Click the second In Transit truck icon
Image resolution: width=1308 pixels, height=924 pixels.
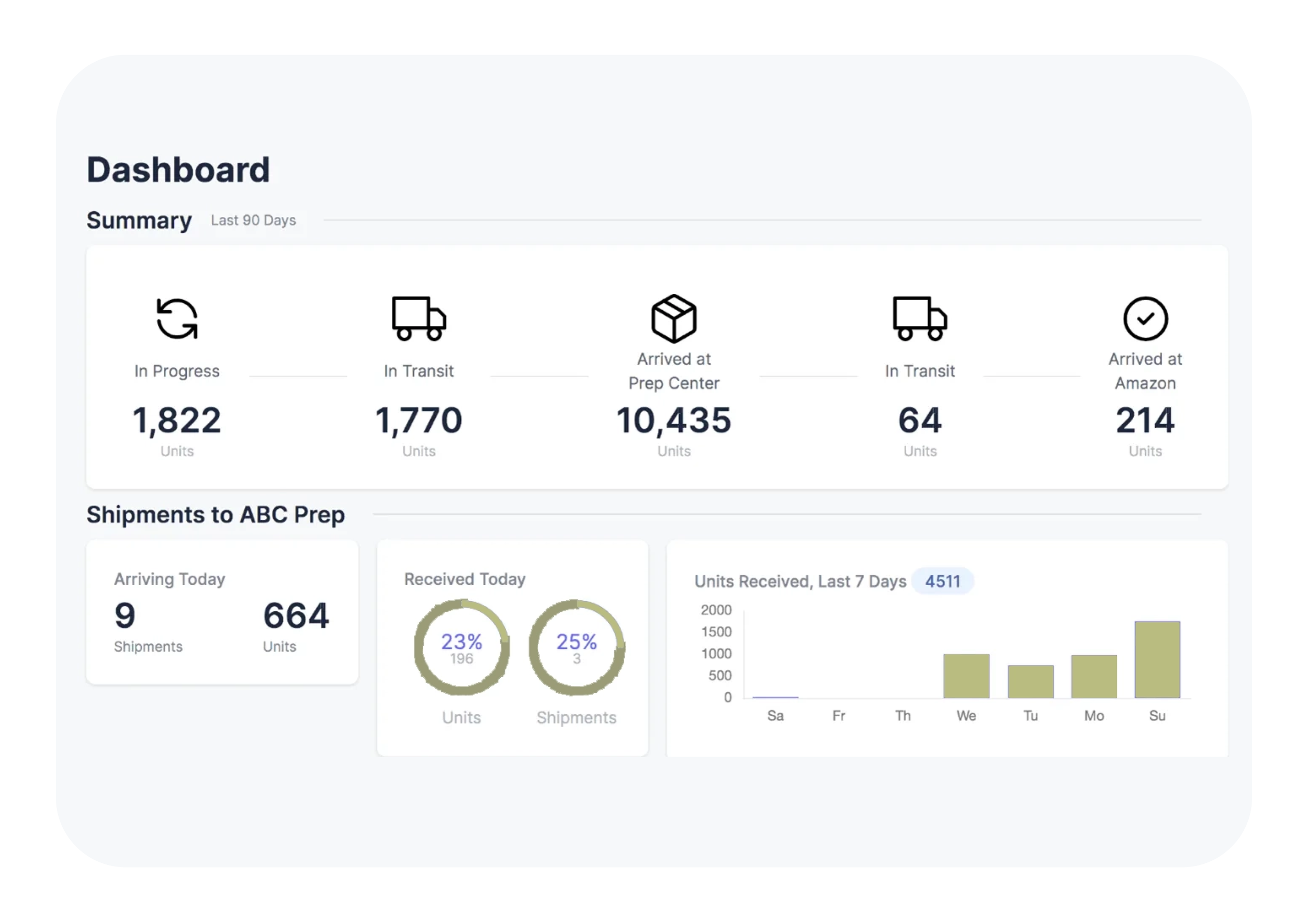click(919, 318)
